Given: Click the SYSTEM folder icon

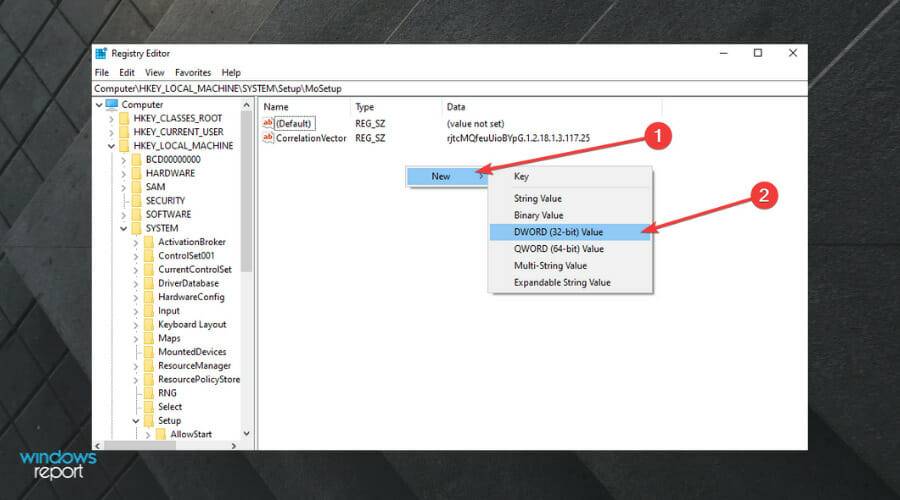Looking at the screenshot, I should click(x=137, y=228).
